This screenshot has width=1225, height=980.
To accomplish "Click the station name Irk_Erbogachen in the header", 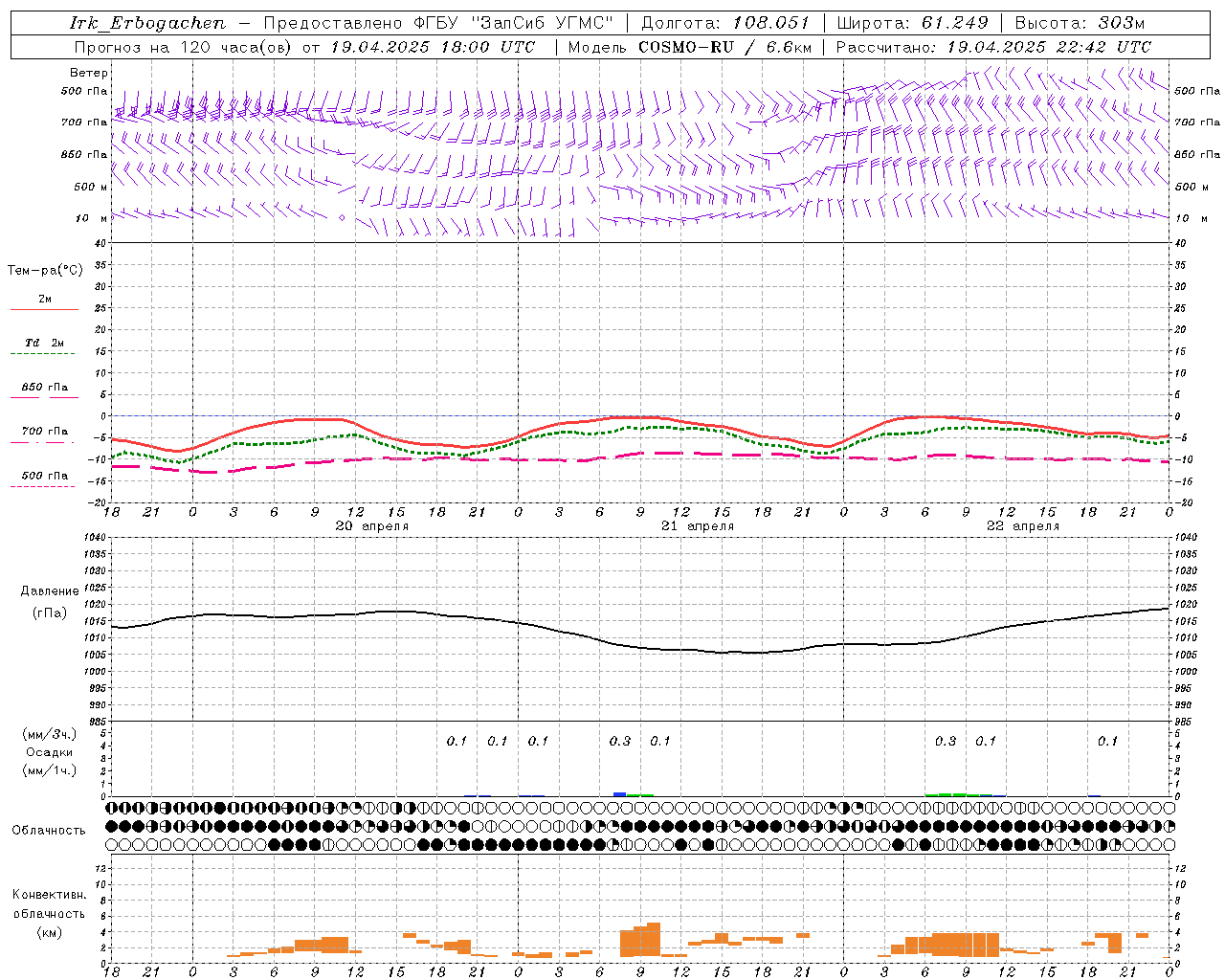I will [x=148, y=23].
